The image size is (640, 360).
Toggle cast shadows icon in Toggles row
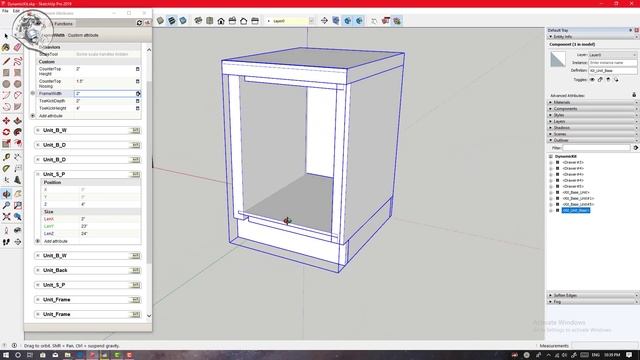pyautogui.click(x=616, y=80)
